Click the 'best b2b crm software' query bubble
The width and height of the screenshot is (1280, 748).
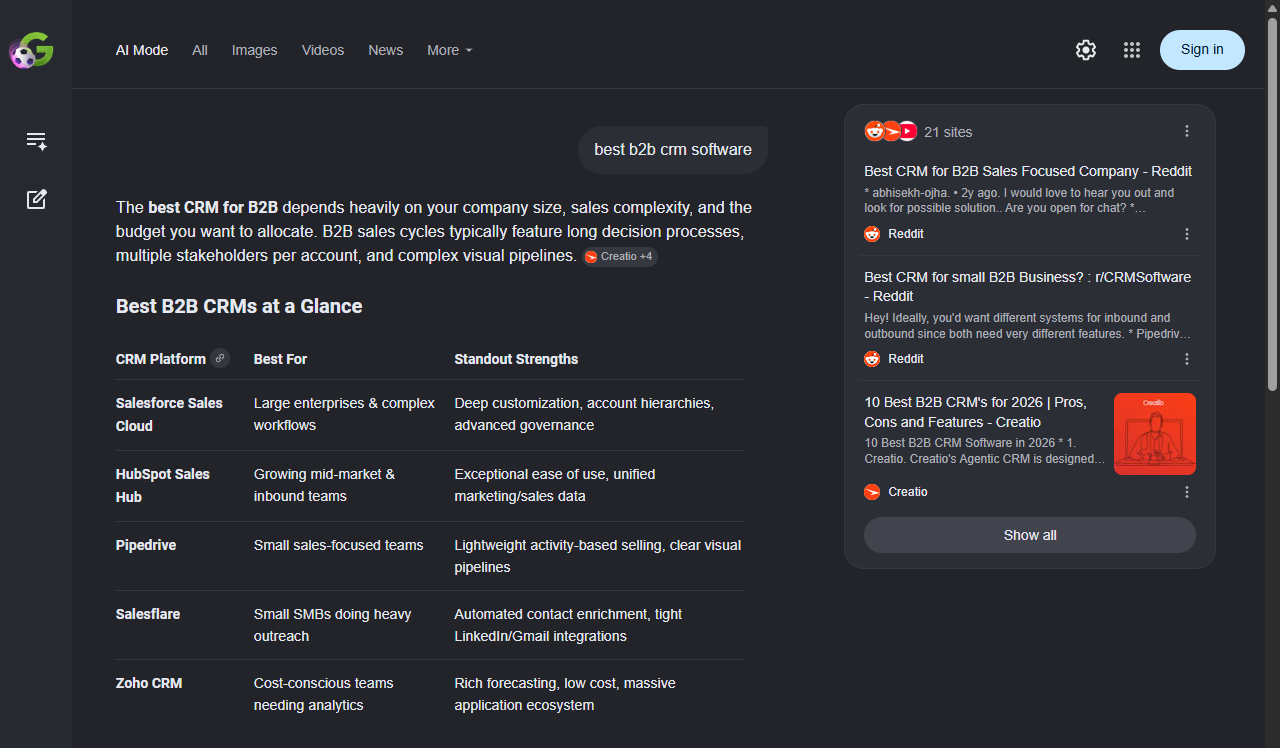click(x=673, y=150)
